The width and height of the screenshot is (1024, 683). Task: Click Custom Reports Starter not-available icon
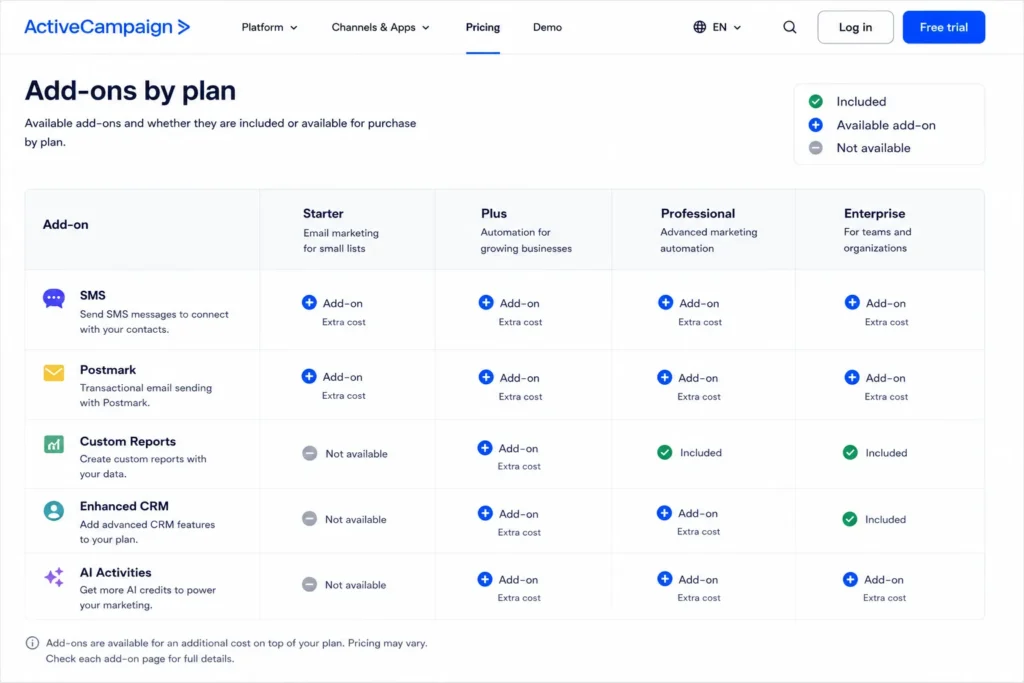click(x=310, y=453)
